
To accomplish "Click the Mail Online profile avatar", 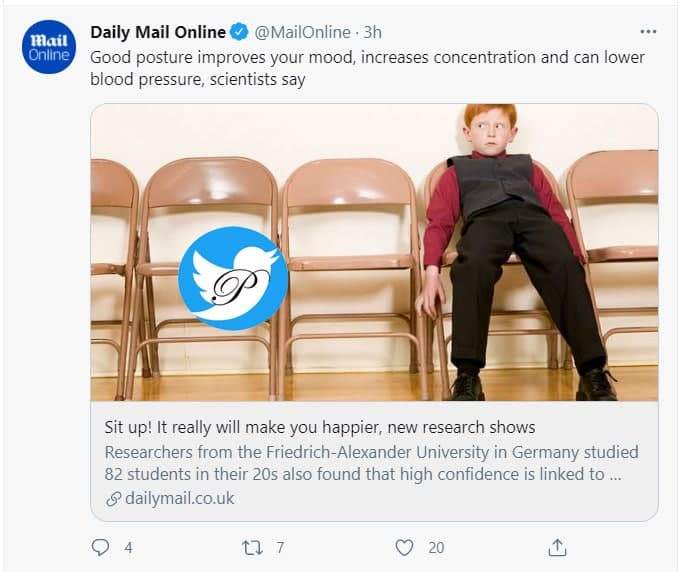I will coord(49,48).
